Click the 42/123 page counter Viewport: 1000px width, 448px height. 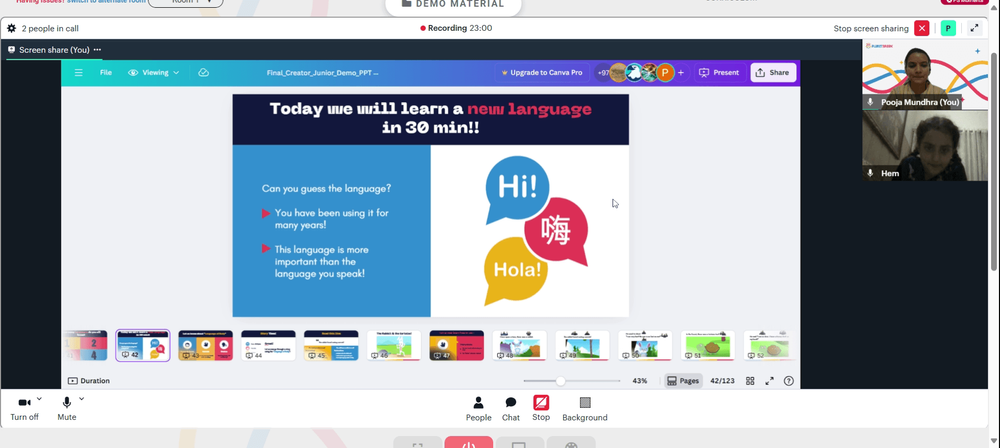723,381
